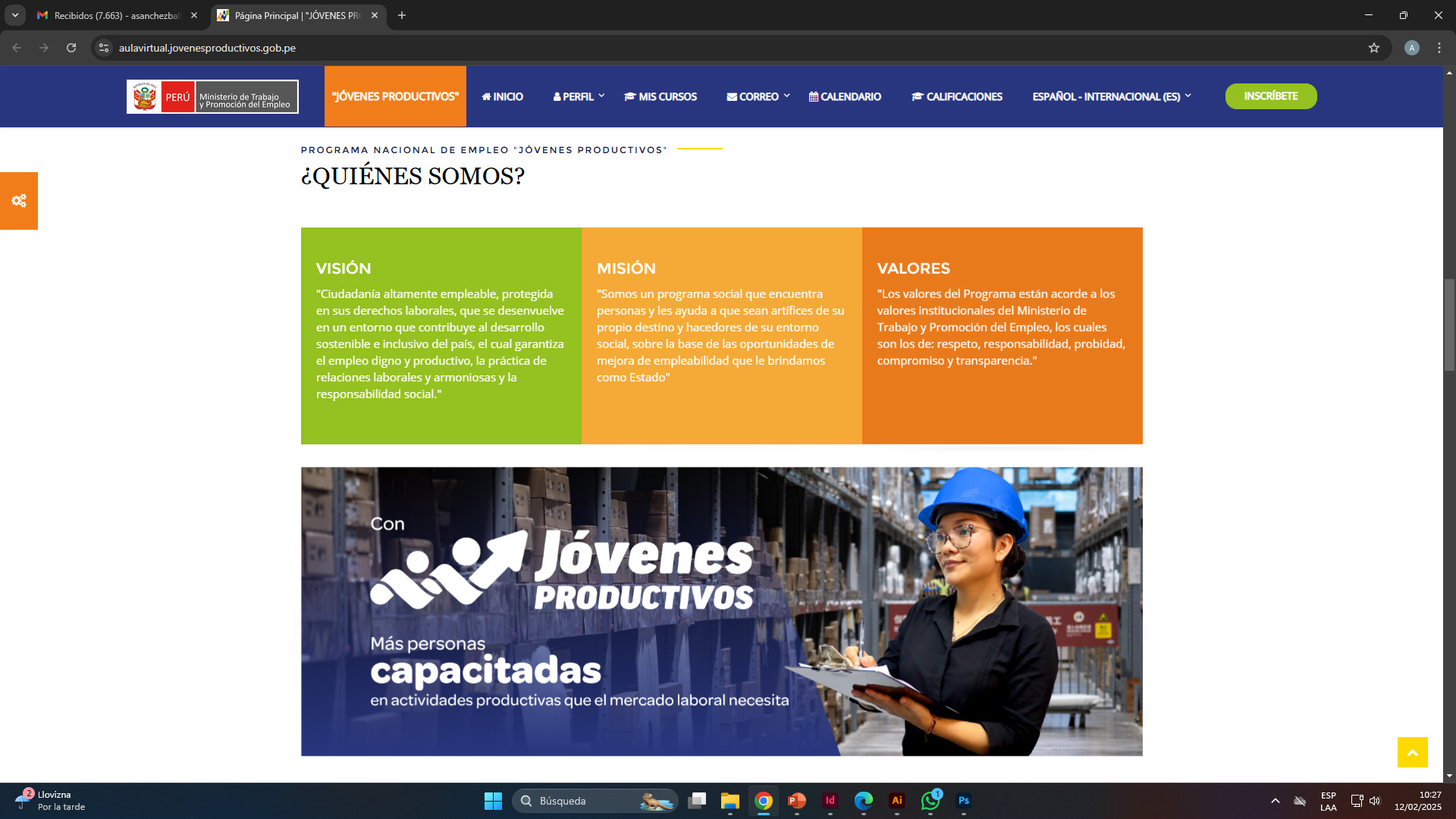This screenshot has height=819, width=1456.
Task: Open Windows Start menu
Action: (493, 801)
